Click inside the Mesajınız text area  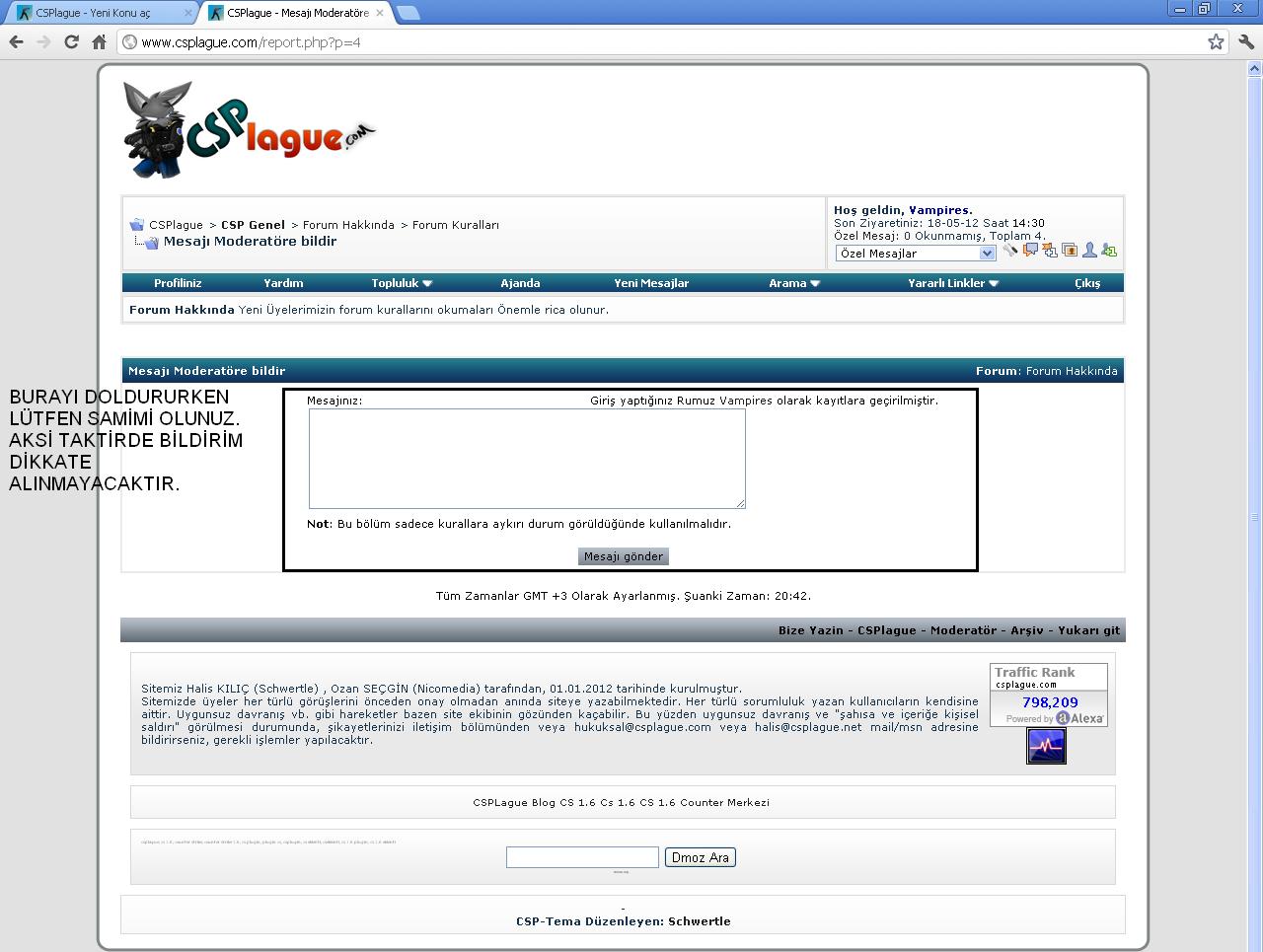[527, 459]
